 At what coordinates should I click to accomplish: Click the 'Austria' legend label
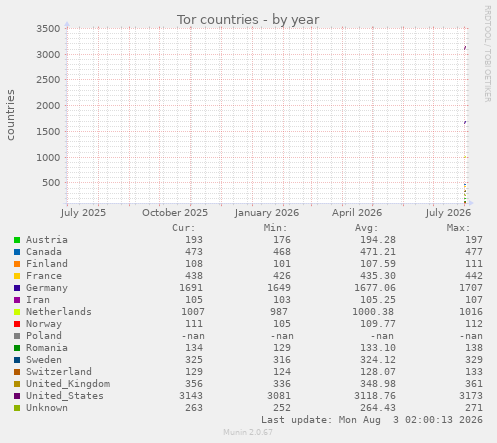pyautogui.click(x=47, y=240)
